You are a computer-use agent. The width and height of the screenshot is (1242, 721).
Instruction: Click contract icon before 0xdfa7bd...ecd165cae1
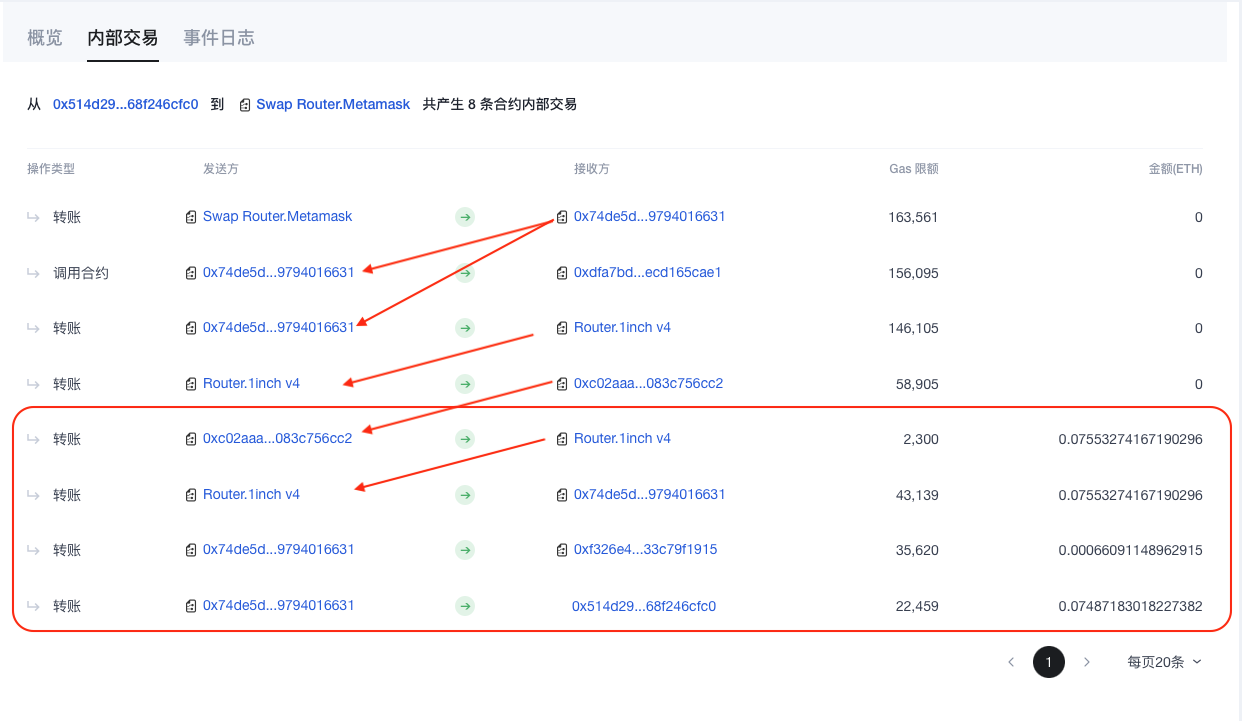pos(562,273)
